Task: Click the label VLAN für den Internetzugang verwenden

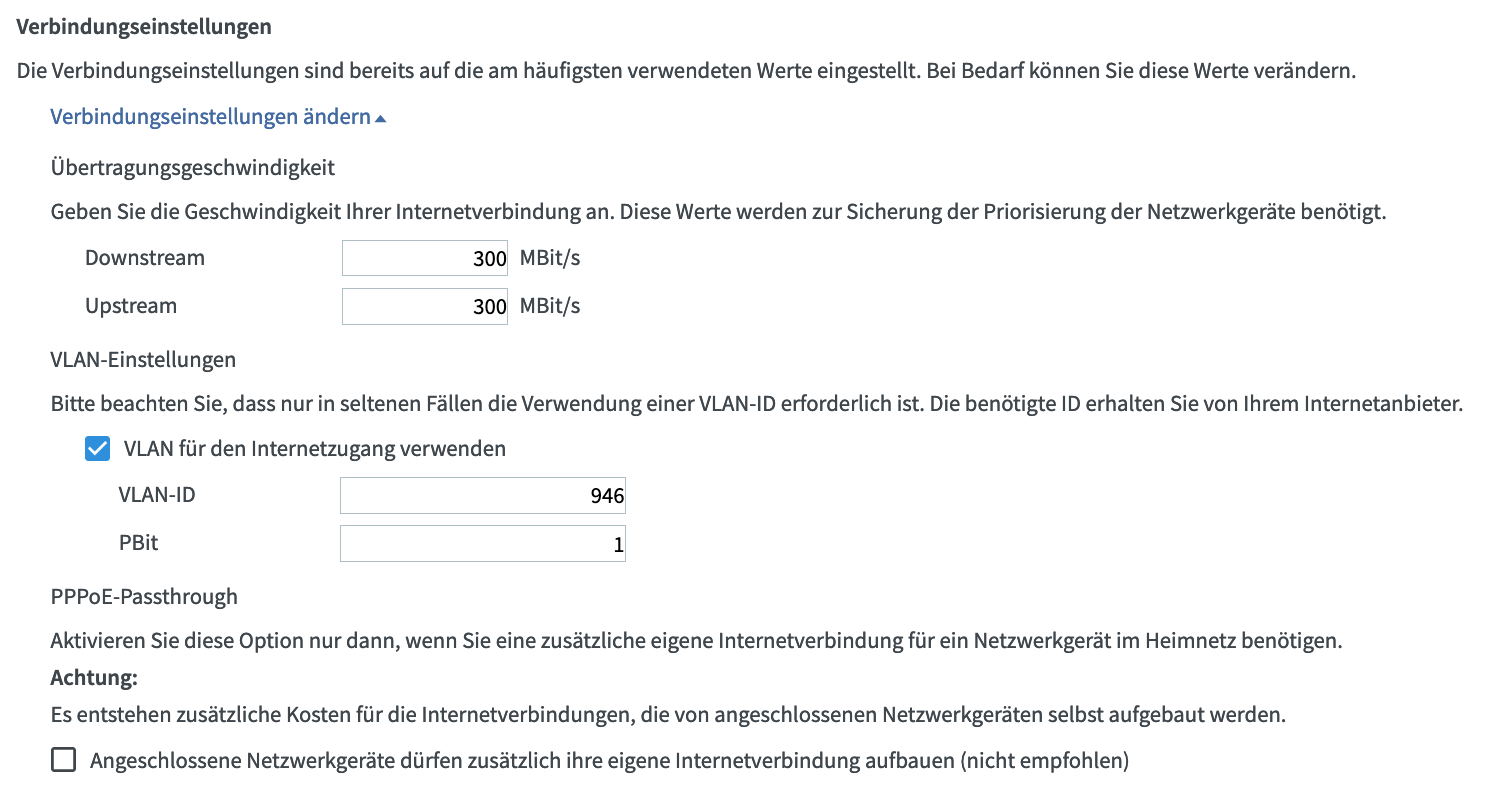Action: click(315, 449)
